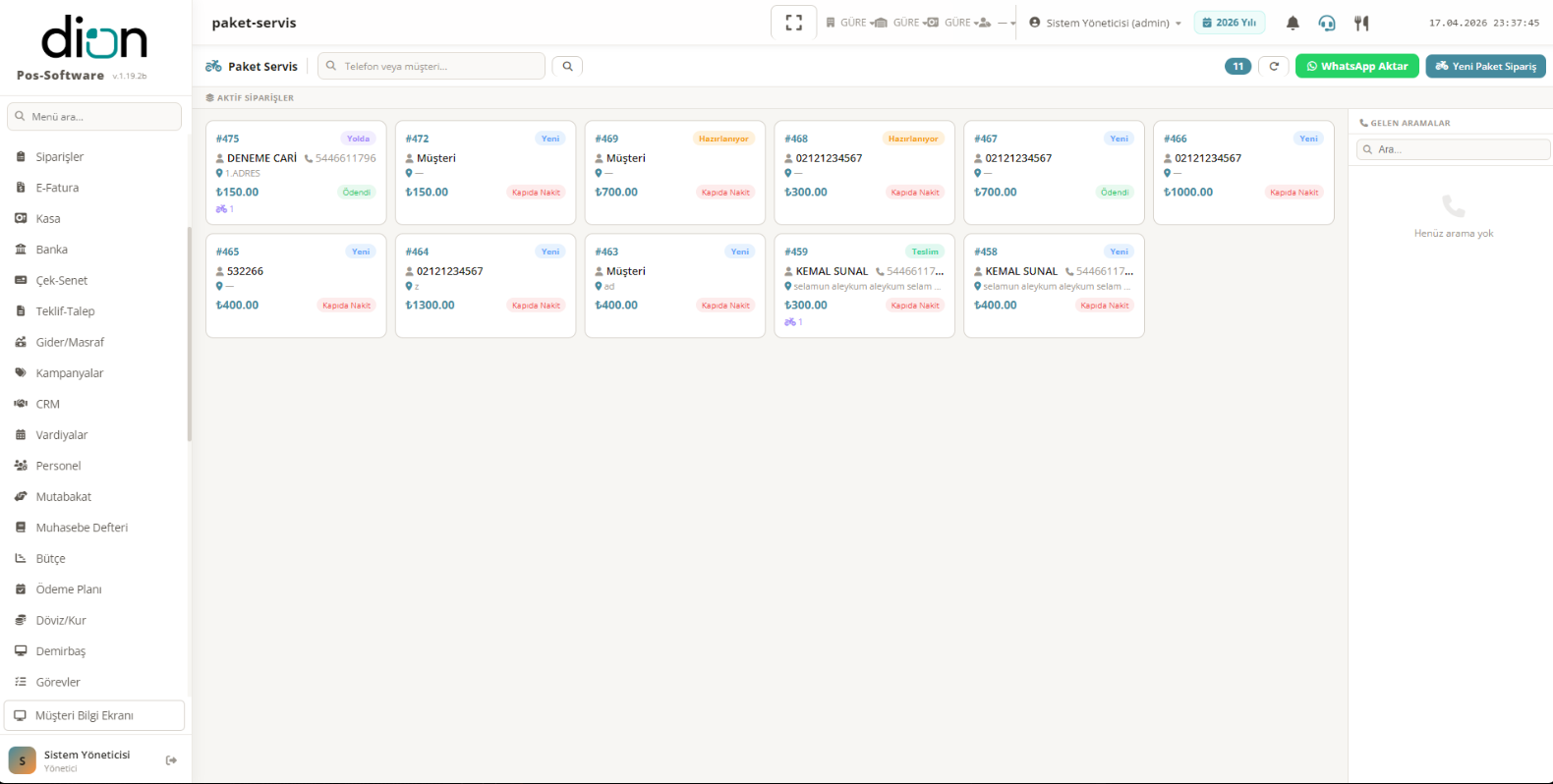The image size is (1553, 784).
Task: Open the users dropdown showing a dash
Action: (998, 23)
